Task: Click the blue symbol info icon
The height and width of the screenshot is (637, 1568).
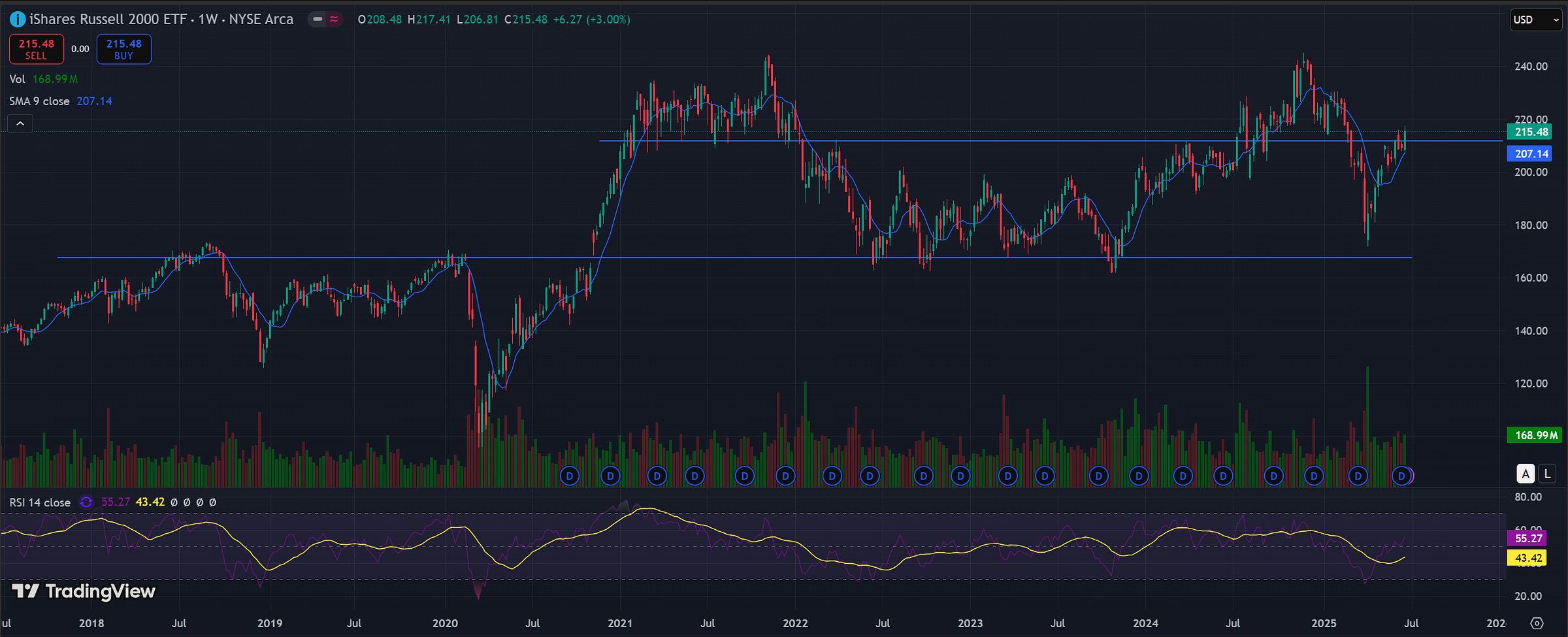Action: coord(18,20)
